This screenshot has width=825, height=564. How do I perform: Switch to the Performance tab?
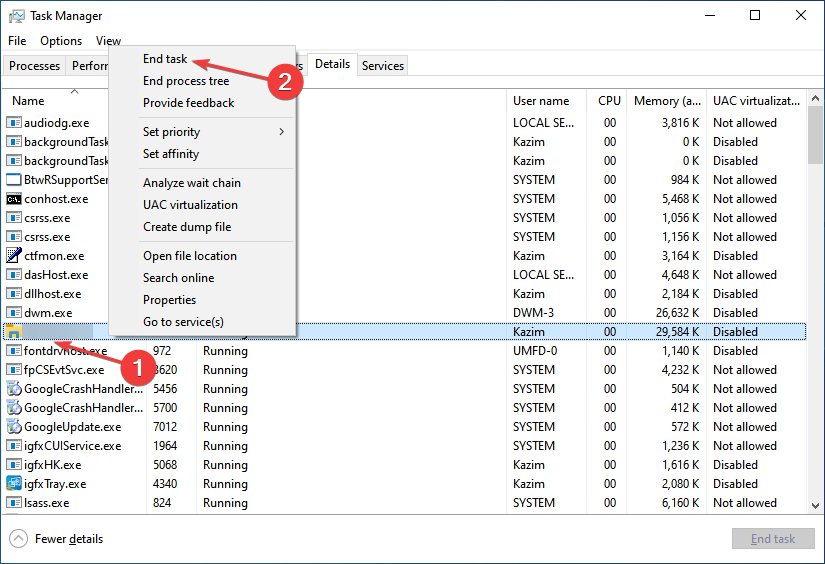coord(88,66)
